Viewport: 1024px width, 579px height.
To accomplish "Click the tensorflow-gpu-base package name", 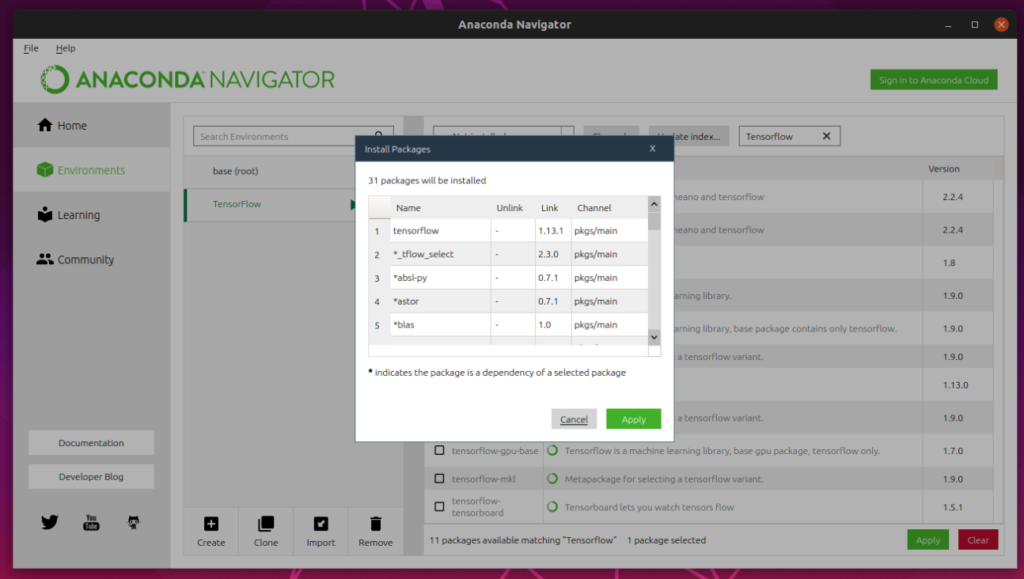I will click(495, 450).
